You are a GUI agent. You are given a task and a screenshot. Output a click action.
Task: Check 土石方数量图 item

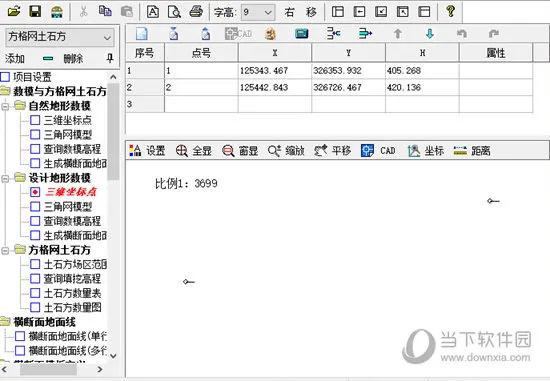point(35,307)
